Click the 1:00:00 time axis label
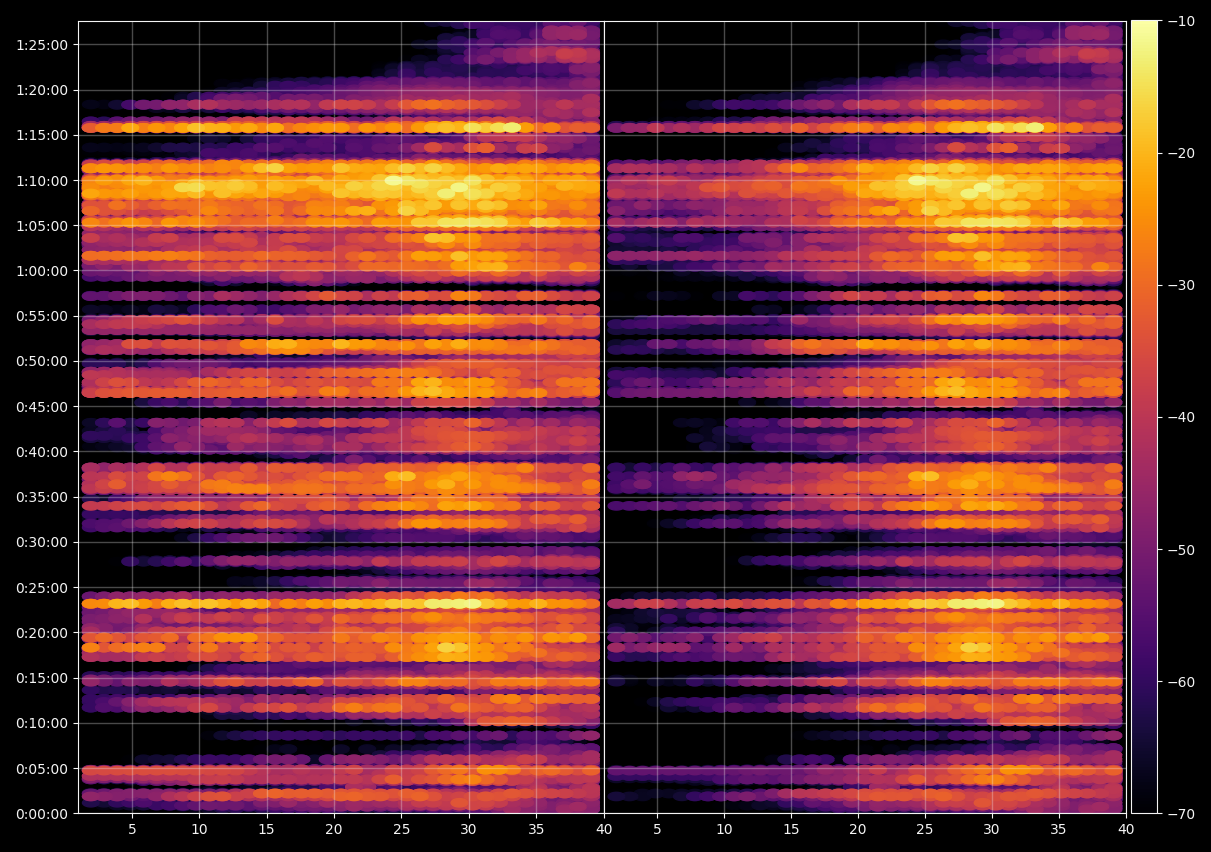This screenshot has height=852, width=1211. [42, 271]
